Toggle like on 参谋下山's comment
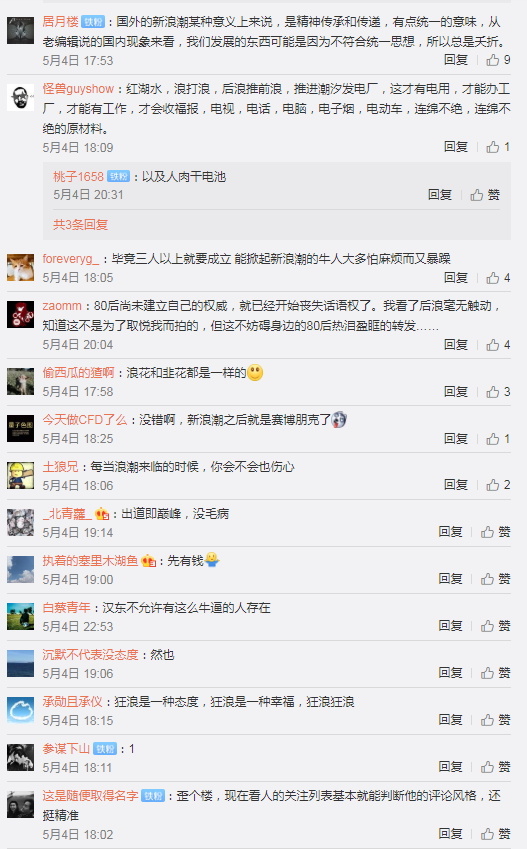 (x=495, y=767)
